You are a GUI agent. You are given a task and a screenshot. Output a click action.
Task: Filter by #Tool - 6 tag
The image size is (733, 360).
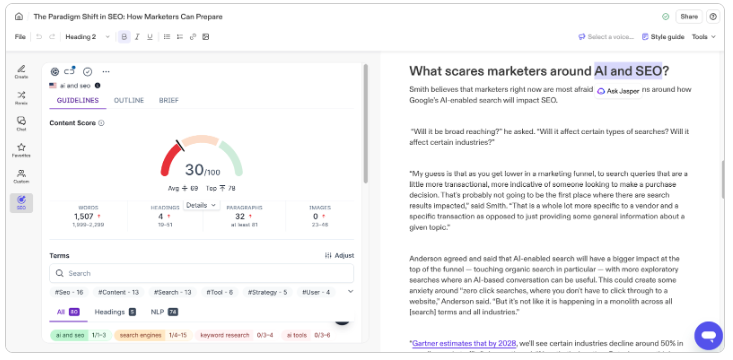[220, 292]
